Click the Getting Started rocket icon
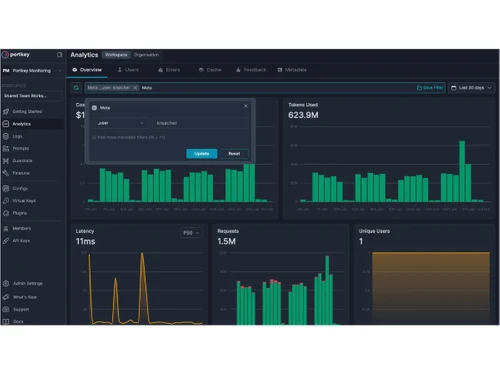The width and height of the screenshot is (500, 375). (x=6, y=111)
